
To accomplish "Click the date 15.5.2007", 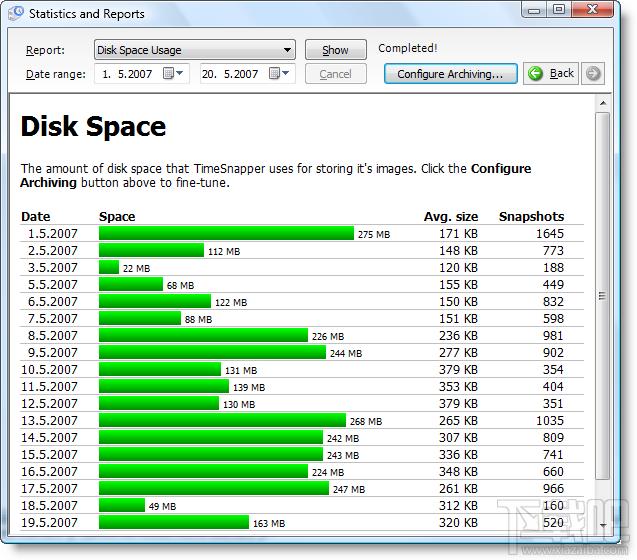I will (49, 454).
